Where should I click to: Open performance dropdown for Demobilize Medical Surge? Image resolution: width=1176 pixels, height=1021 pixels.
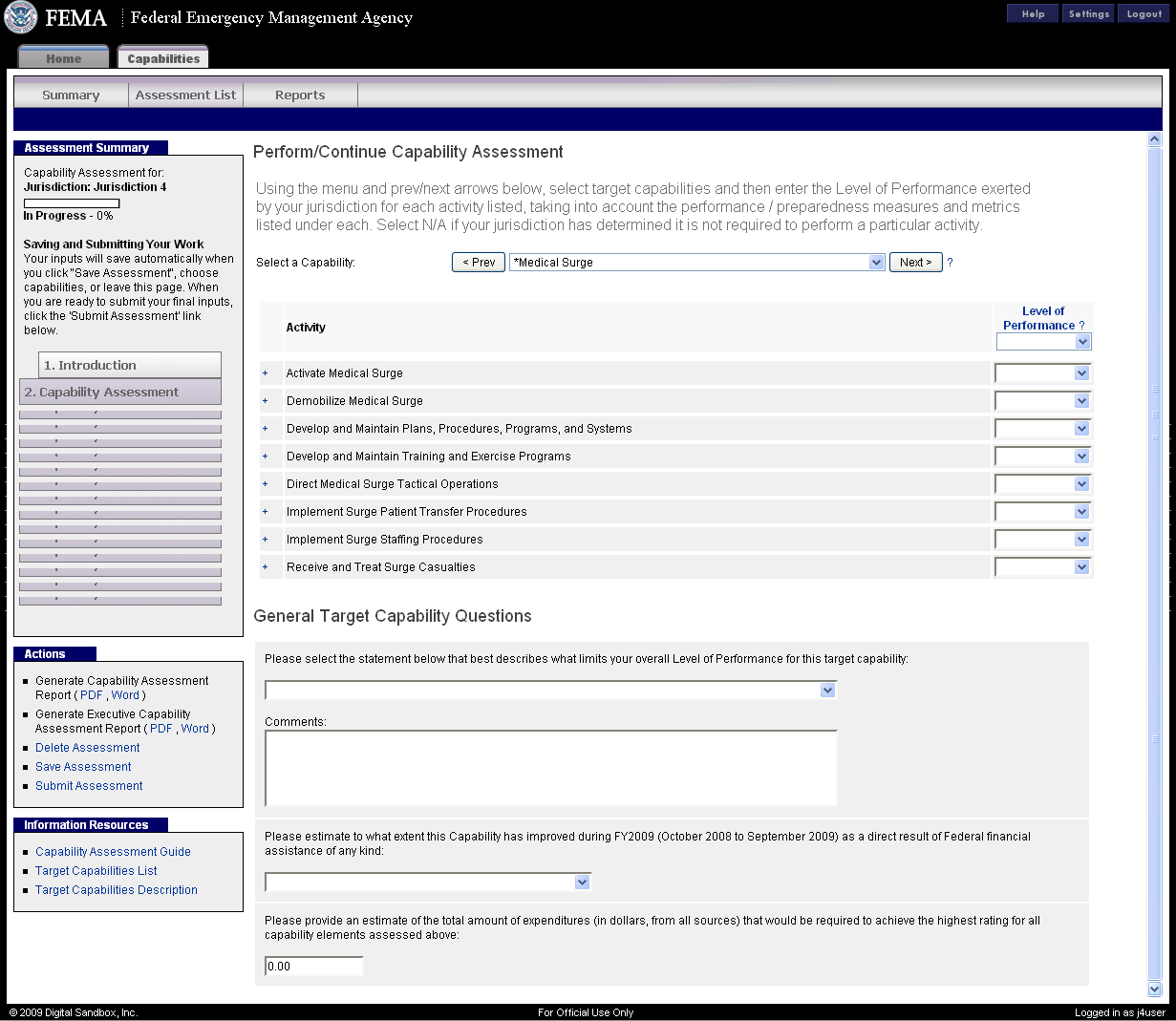[1042, 401]
